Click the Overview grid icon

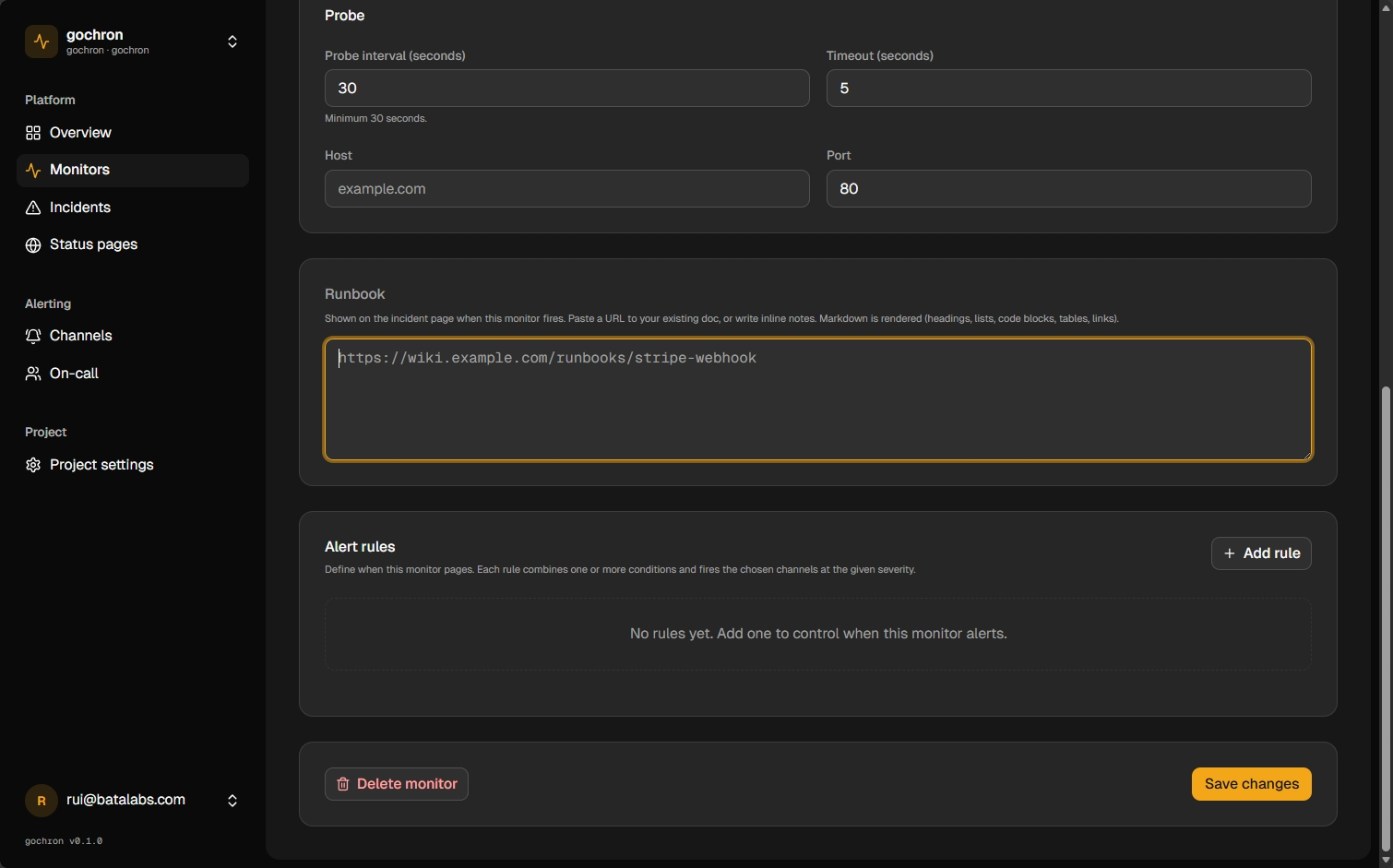pyautogui.click(x=33, y=133)
